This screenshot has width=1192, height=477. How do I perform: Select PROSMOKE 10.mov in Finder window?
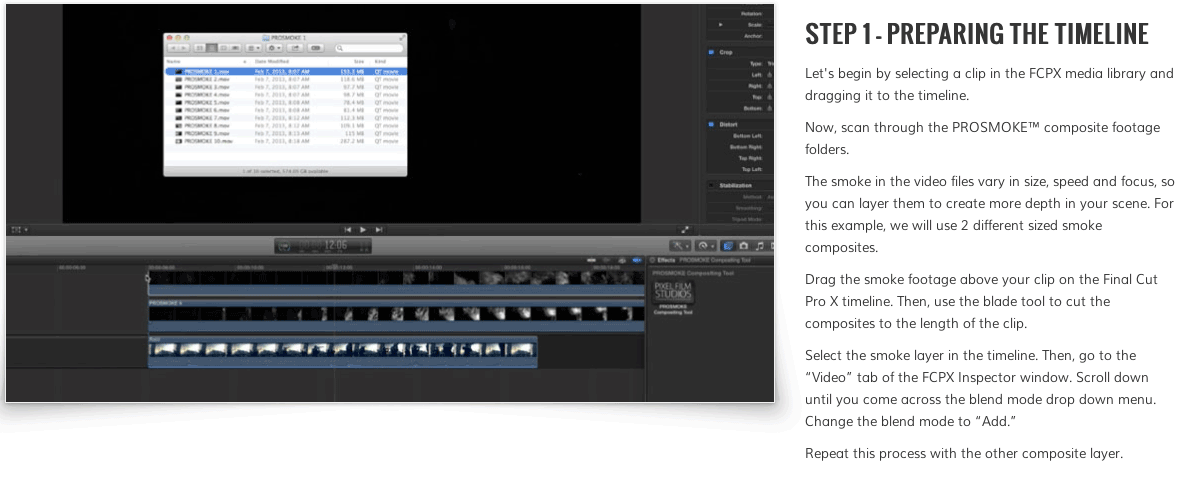coord(285,142)
